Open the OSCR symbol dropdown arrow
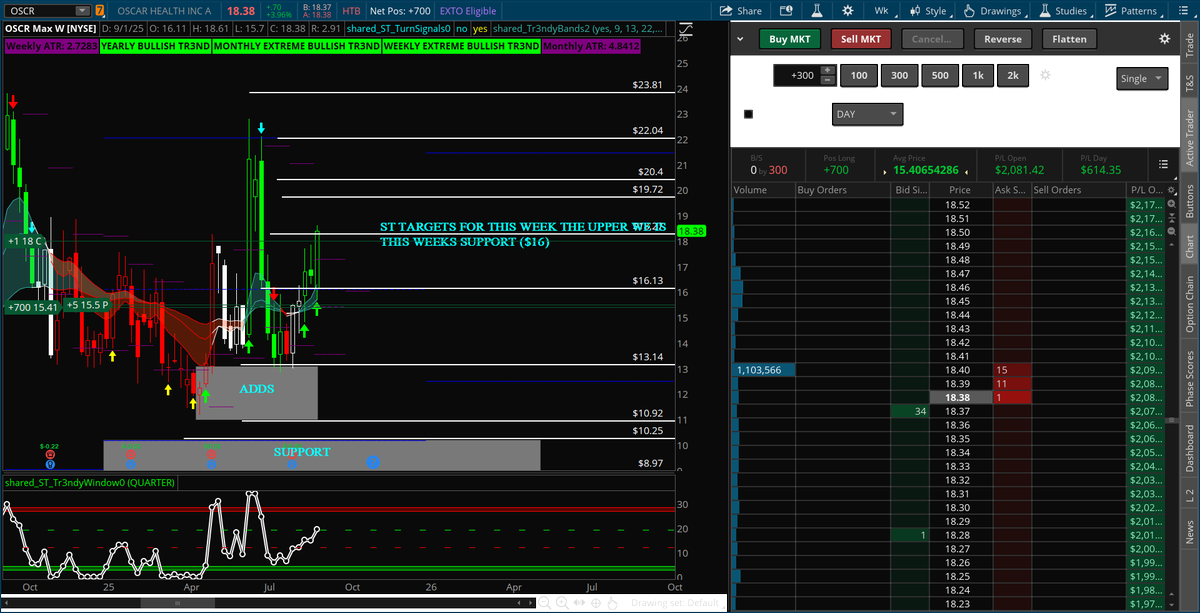This screenshot has height=613, width=1200. coord(84,11)
